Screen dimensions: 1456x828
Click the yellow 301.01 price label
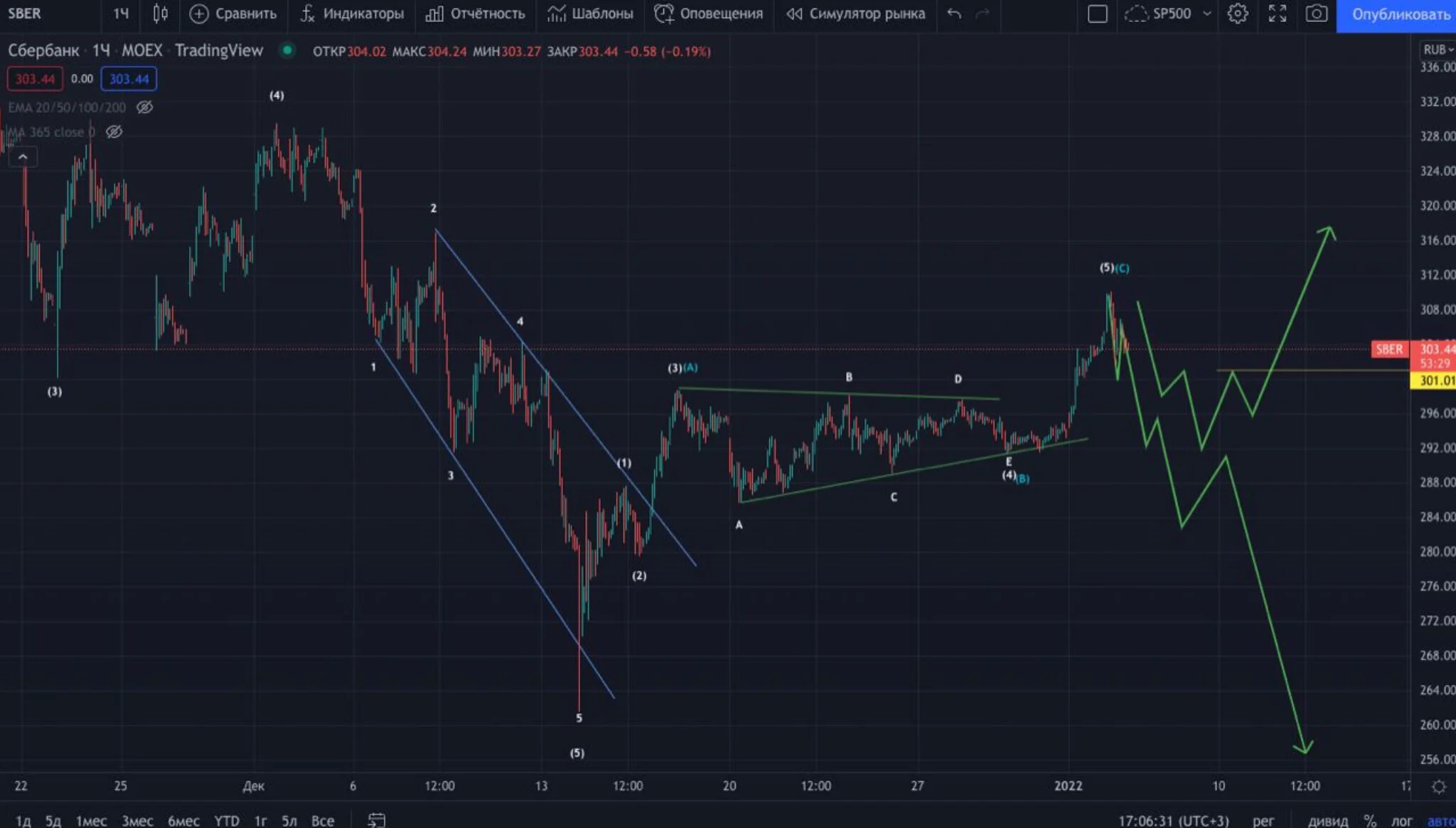click(1434, 381)
